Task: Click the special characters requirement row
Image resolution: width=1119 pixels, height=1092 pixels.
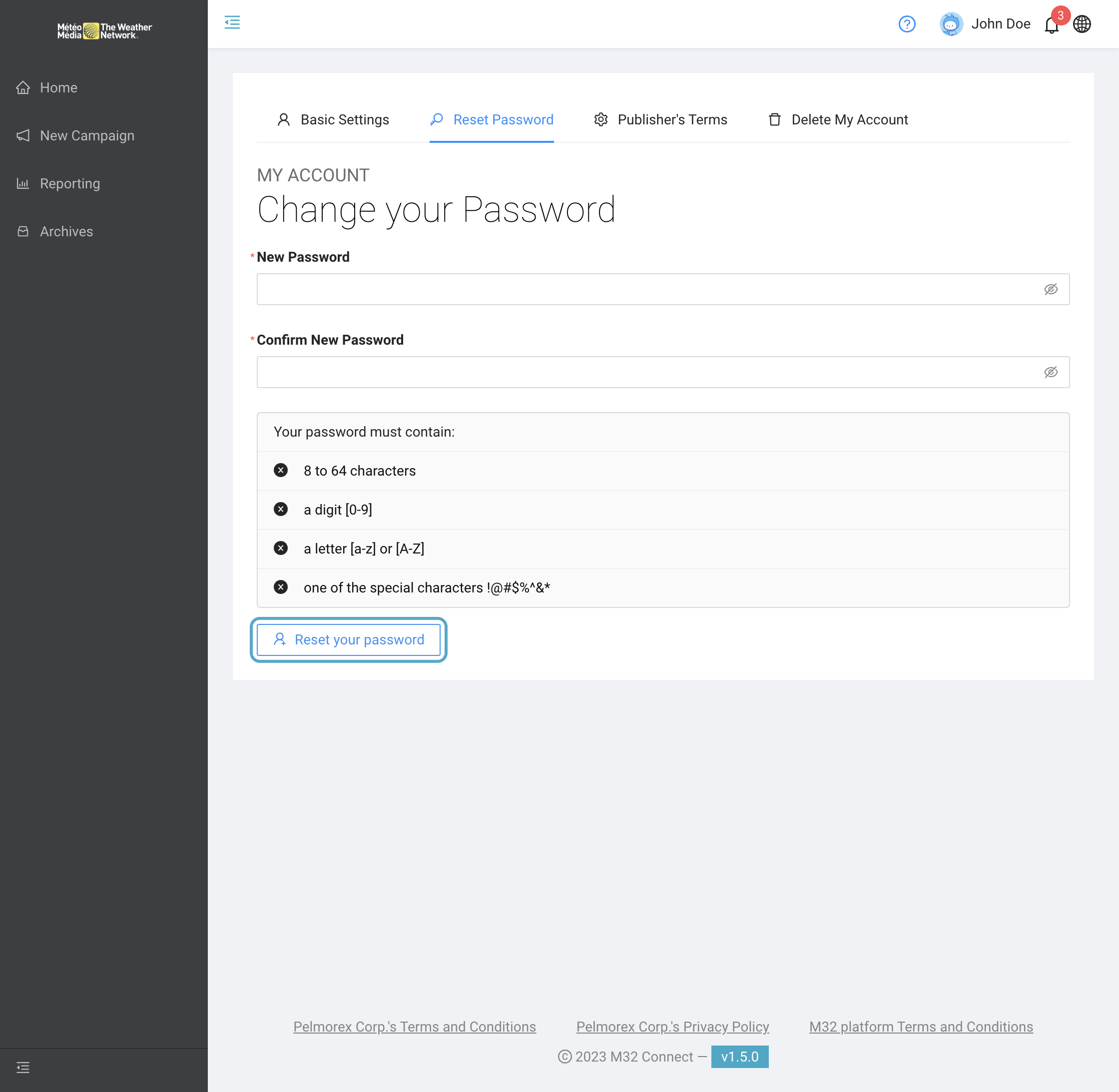Action: click(663, 588)
